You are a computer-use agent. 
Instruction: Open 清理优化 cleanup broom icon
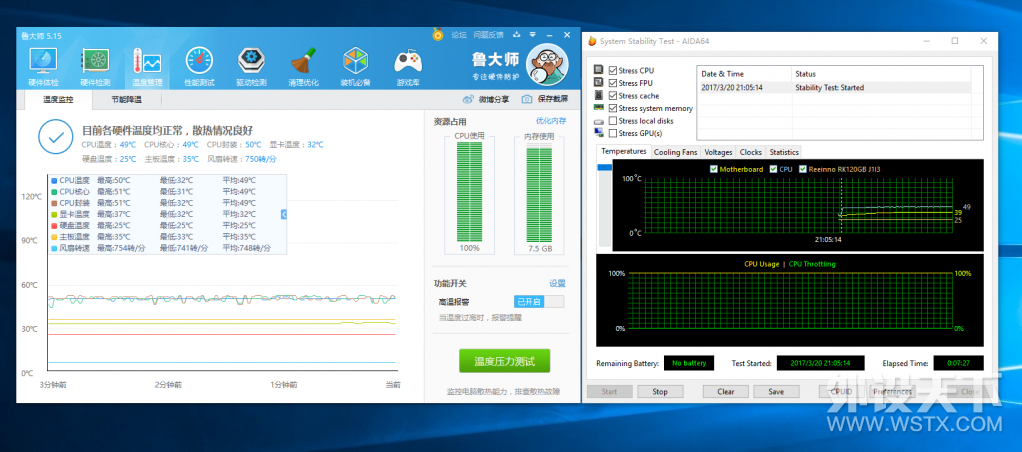coord(304,67)
